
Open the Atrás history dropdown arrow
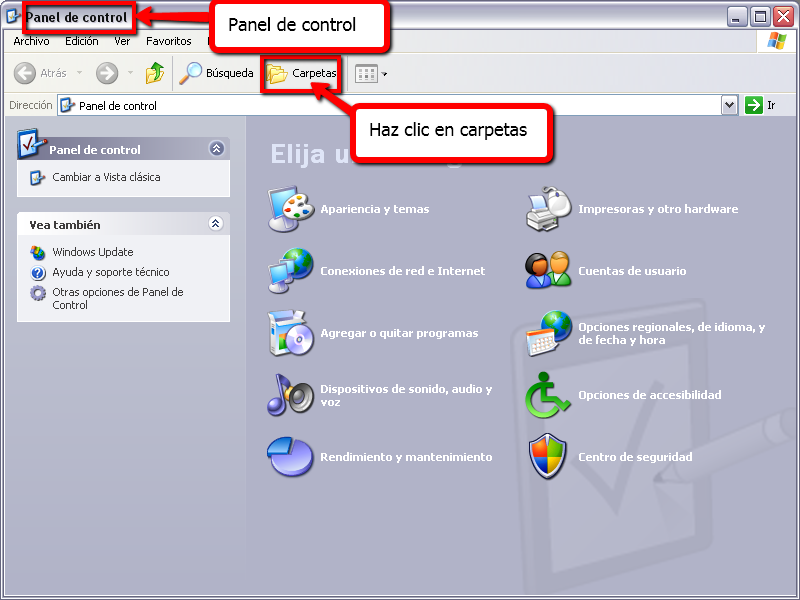[x=80, y=73]
